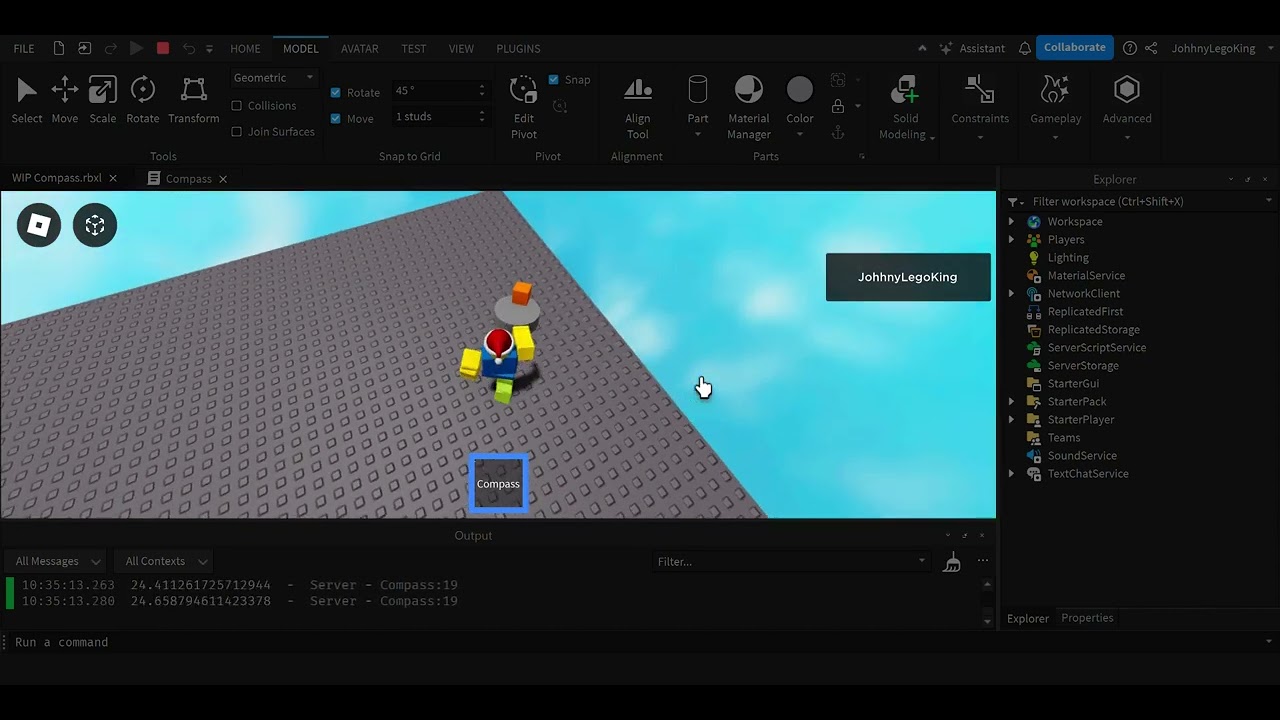Open the Geometric mode dropdown
1280x720 pixels.
pos(273,78)
